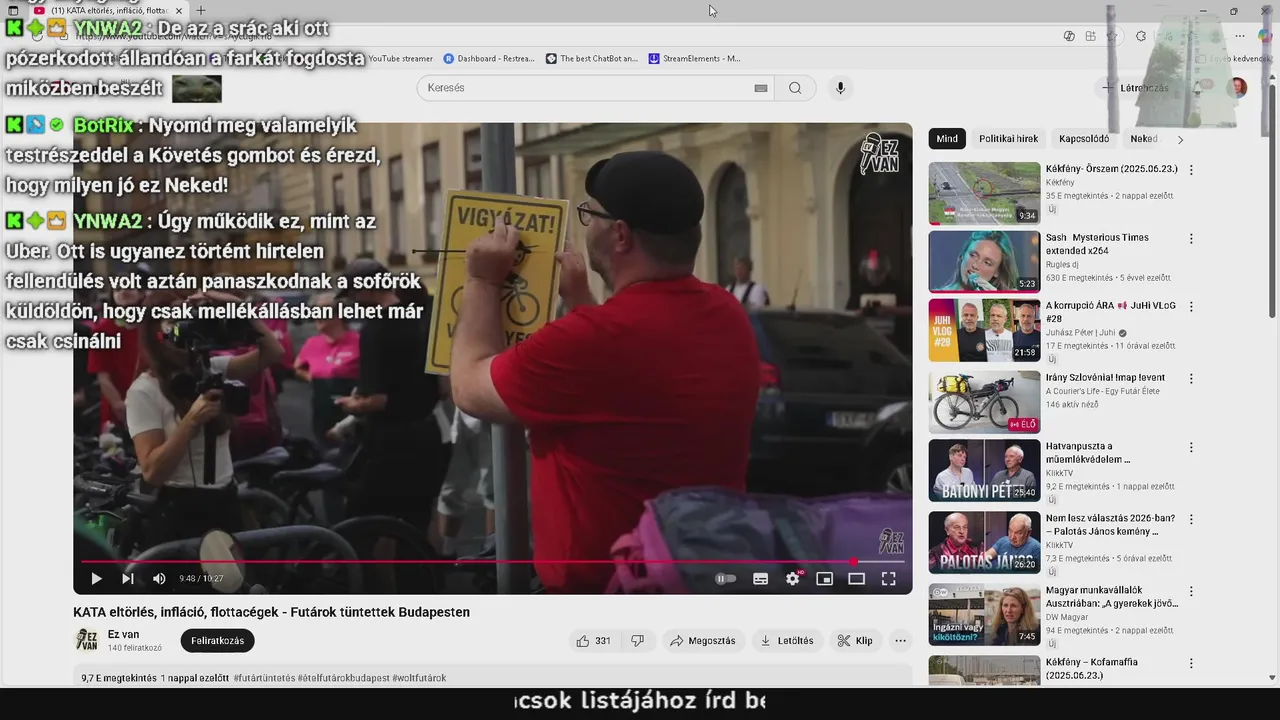
Task: Open Nem lesz választás 2026-ban video thumbnail
Action: [984, 542]
